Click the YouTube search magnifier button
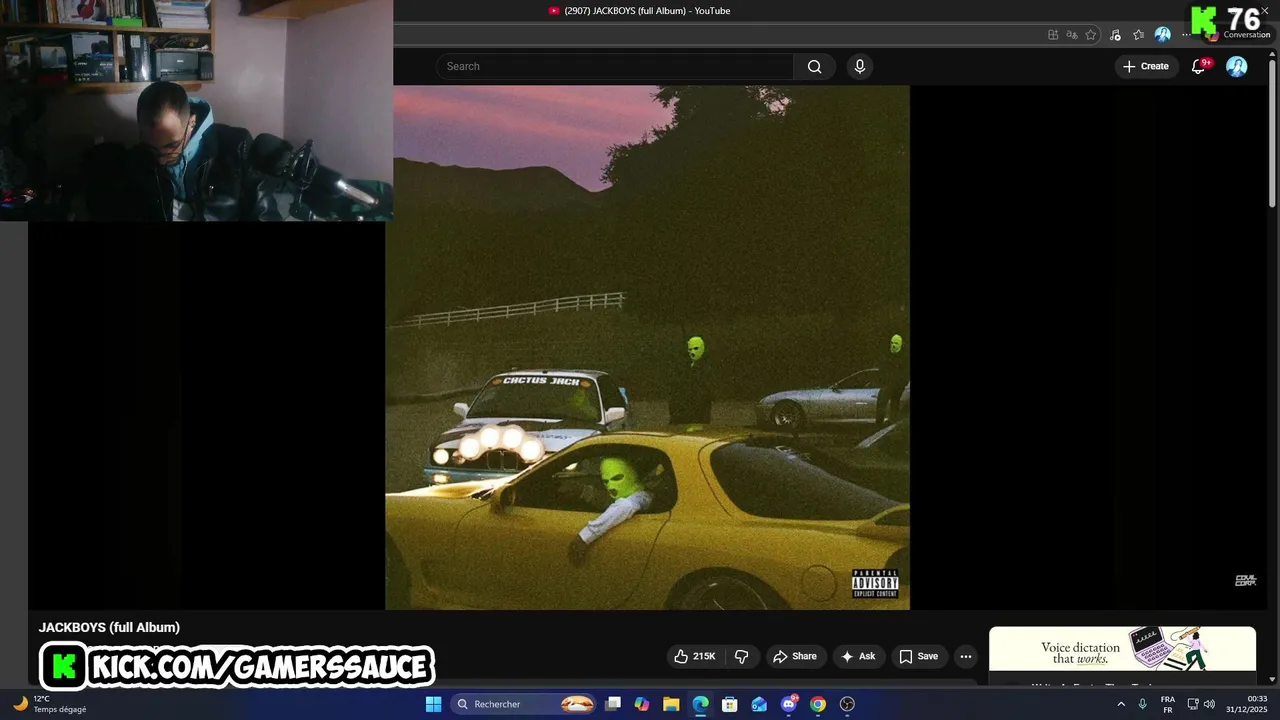The width and height of the screenshot is (1280, 720). point(814,66)
